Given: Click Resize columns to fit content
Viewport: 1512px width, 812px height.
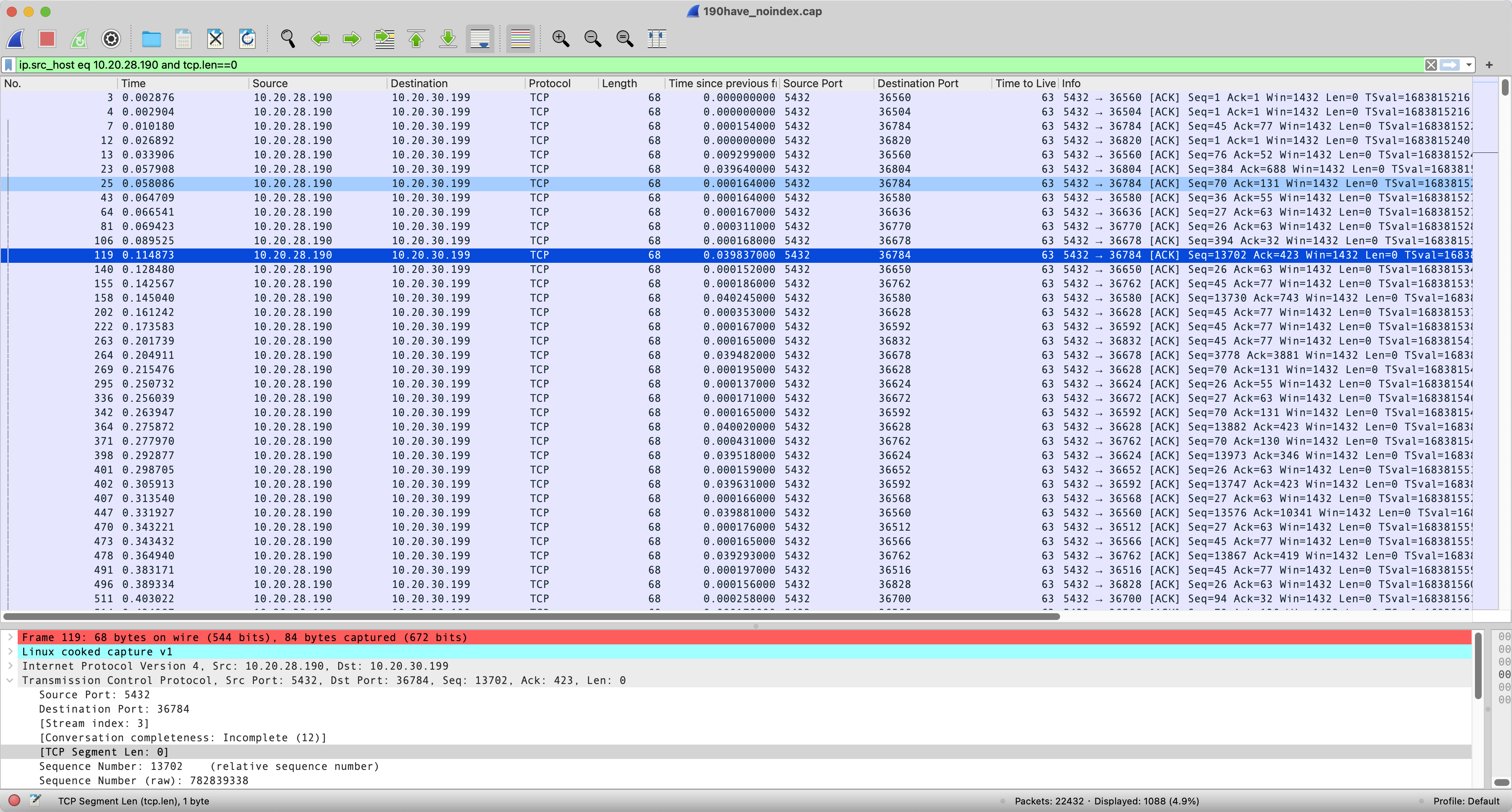Looking at the screenshot, I should point(656,39).
